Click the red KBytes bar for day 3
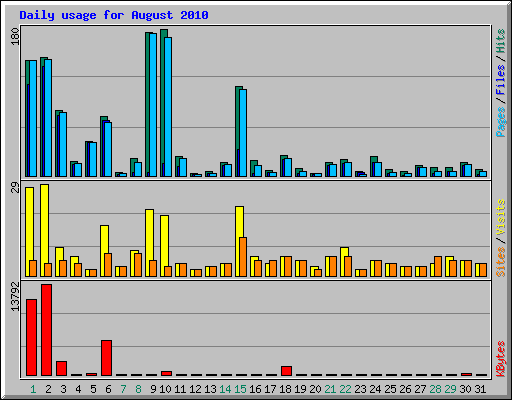The width and height of the screenshot is (512, 400). (61, 368)
